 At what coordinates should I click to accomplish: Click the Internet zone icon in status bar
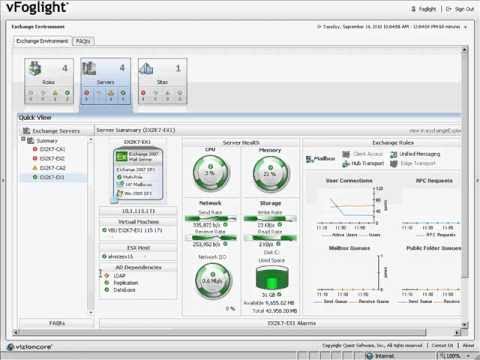tap(369, 356)
